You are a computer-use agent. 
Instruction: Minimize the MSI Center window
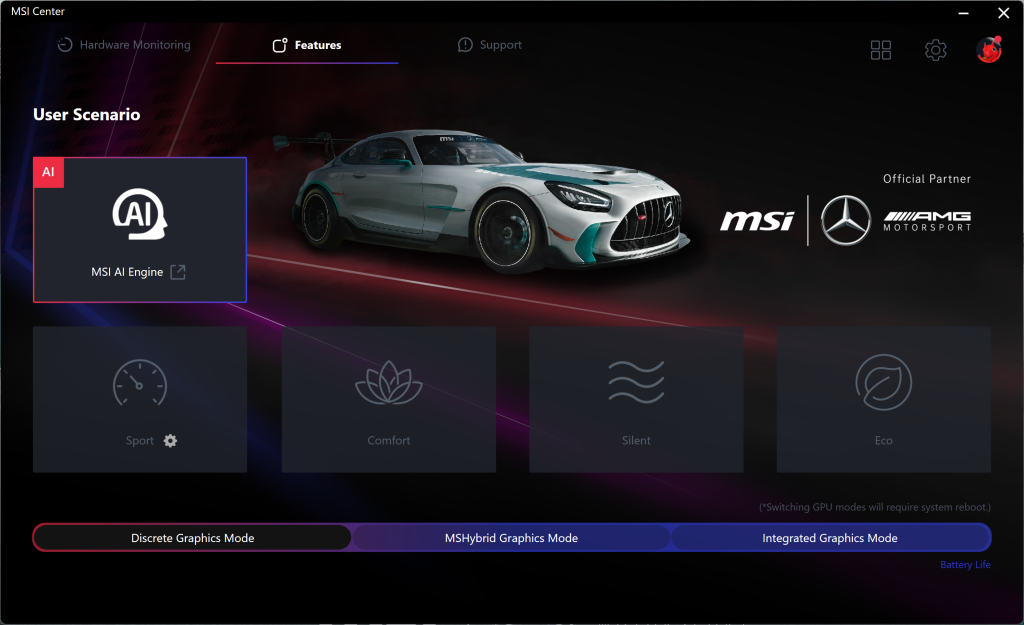(963, 12)
